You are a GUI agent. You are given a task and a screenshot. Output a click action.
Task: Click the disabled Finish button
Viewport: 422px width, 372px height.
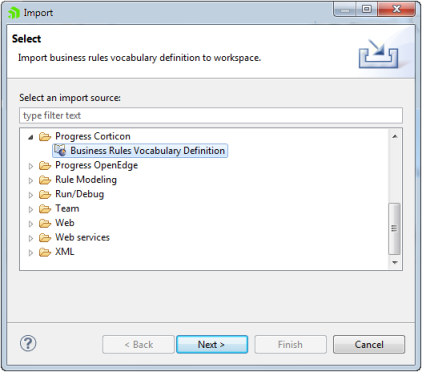[290, 344]
